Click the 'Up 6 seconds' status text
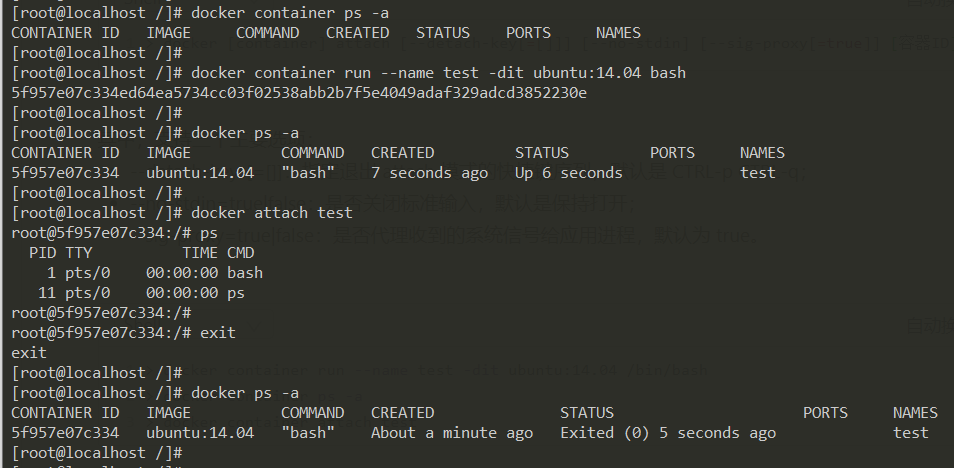The width and height of the screenshot is (954, 468). 568,173
